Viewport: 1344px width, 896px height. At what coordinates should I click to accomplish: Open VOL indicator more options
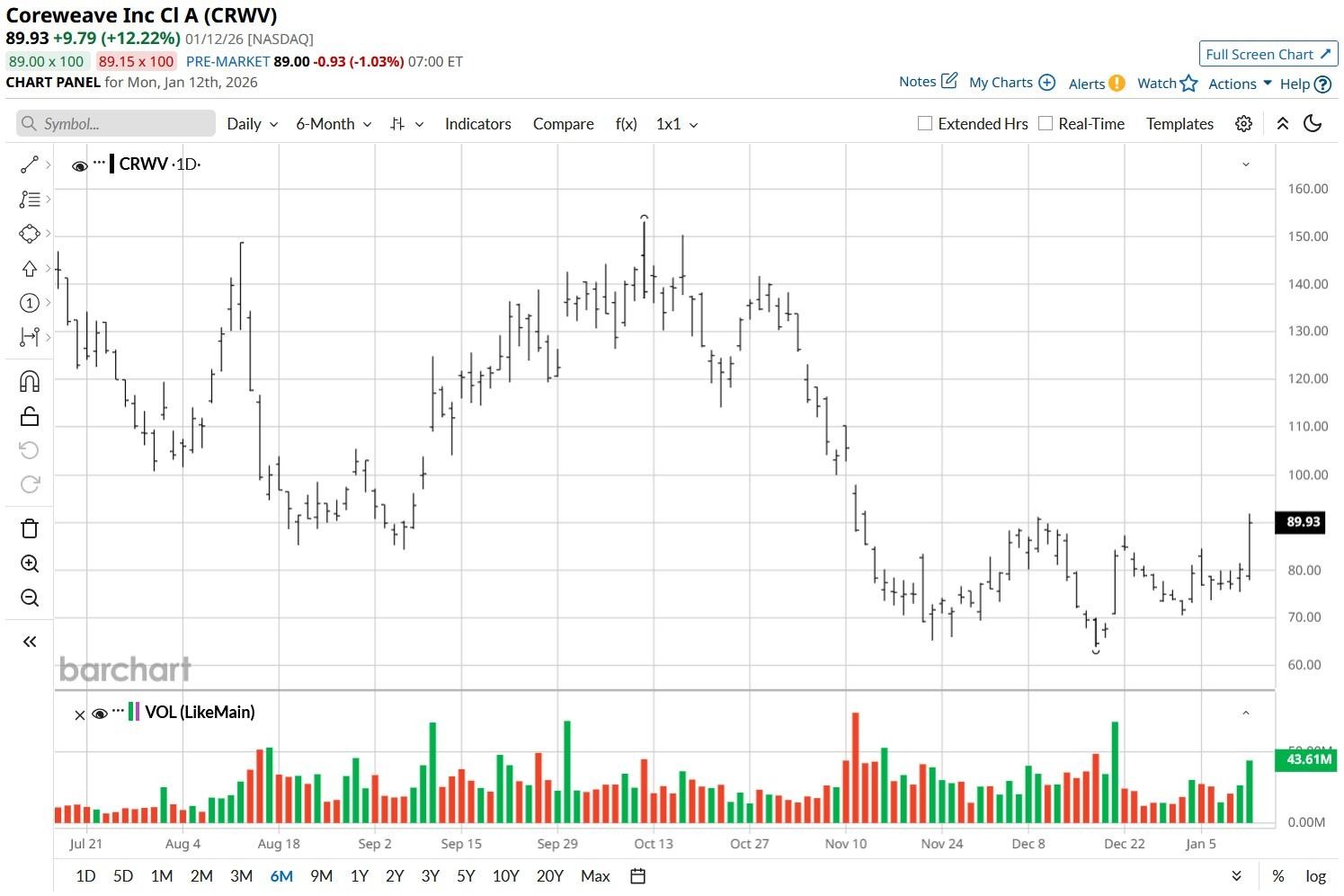pos(118,710)
